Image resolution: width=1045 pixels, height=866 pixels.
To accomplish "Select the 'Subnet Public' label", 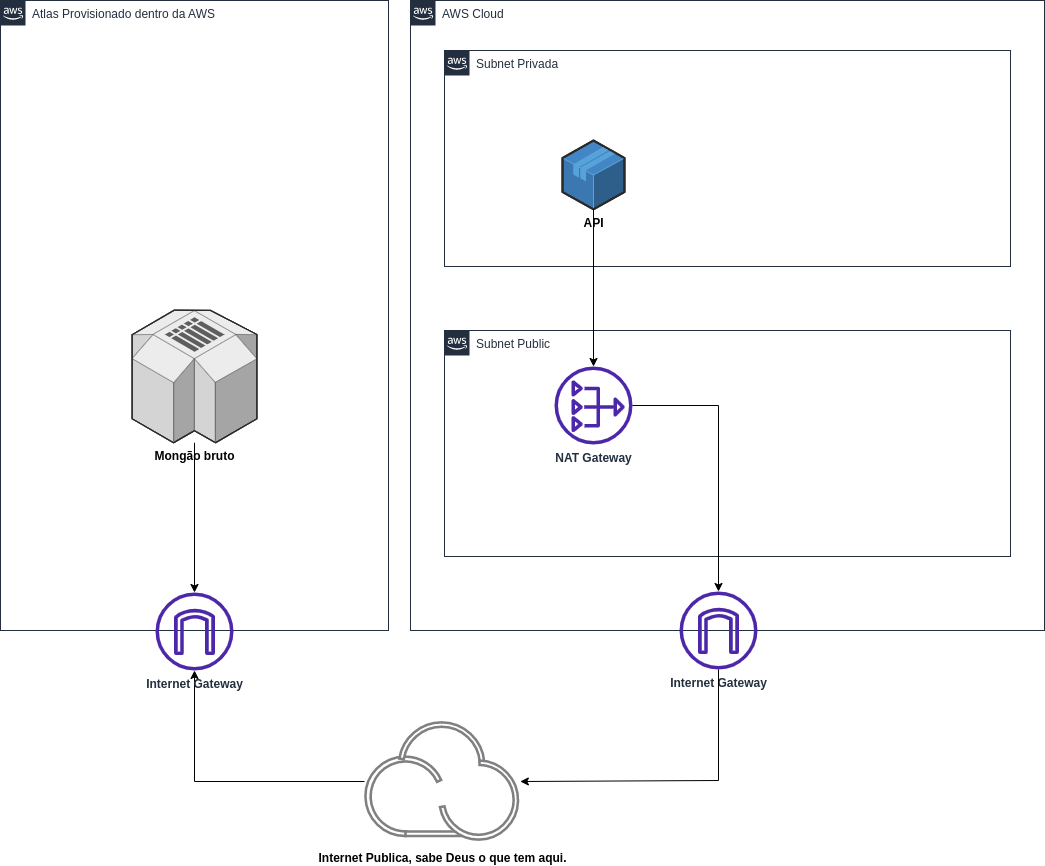I will (512, 344).
